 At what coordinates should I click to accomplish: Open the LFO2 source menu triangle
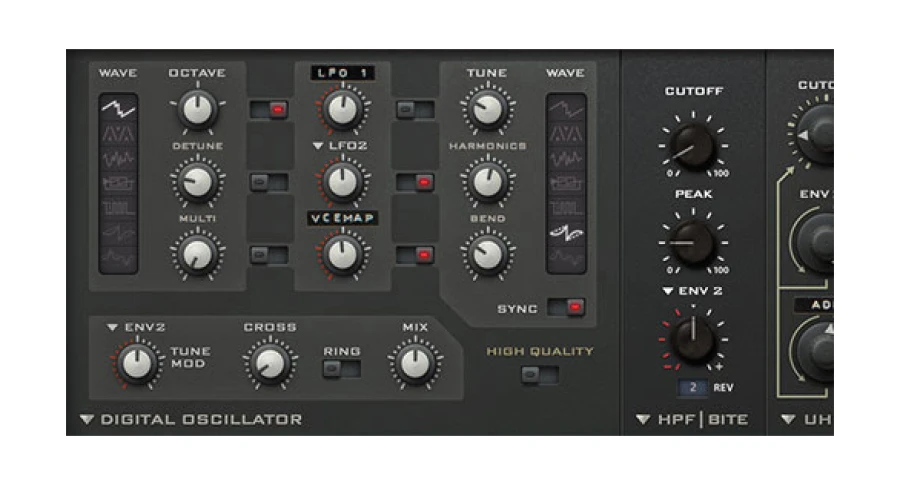coord(317,146)
